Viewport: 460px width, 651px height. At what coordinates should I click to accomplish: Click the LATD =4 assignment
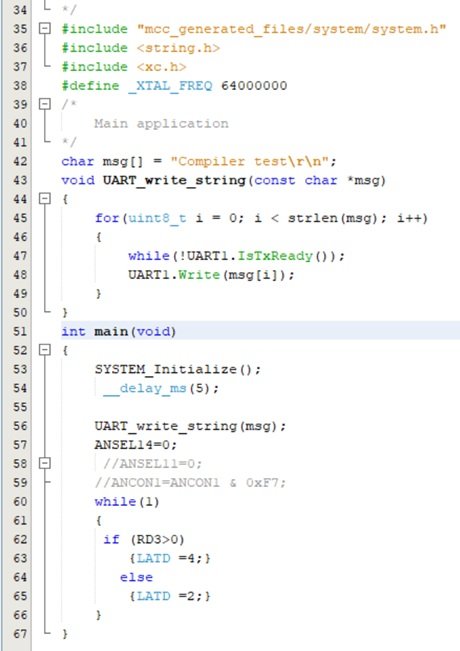click(x=169, y=558)
